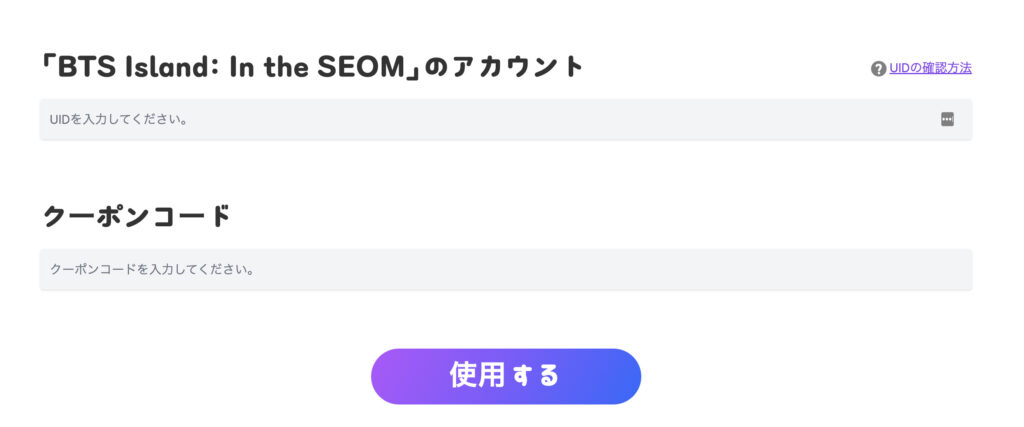1024x427 pixels.
Task: Select the password manager icon beside UID placeholder
Action: tap(947, 119)
